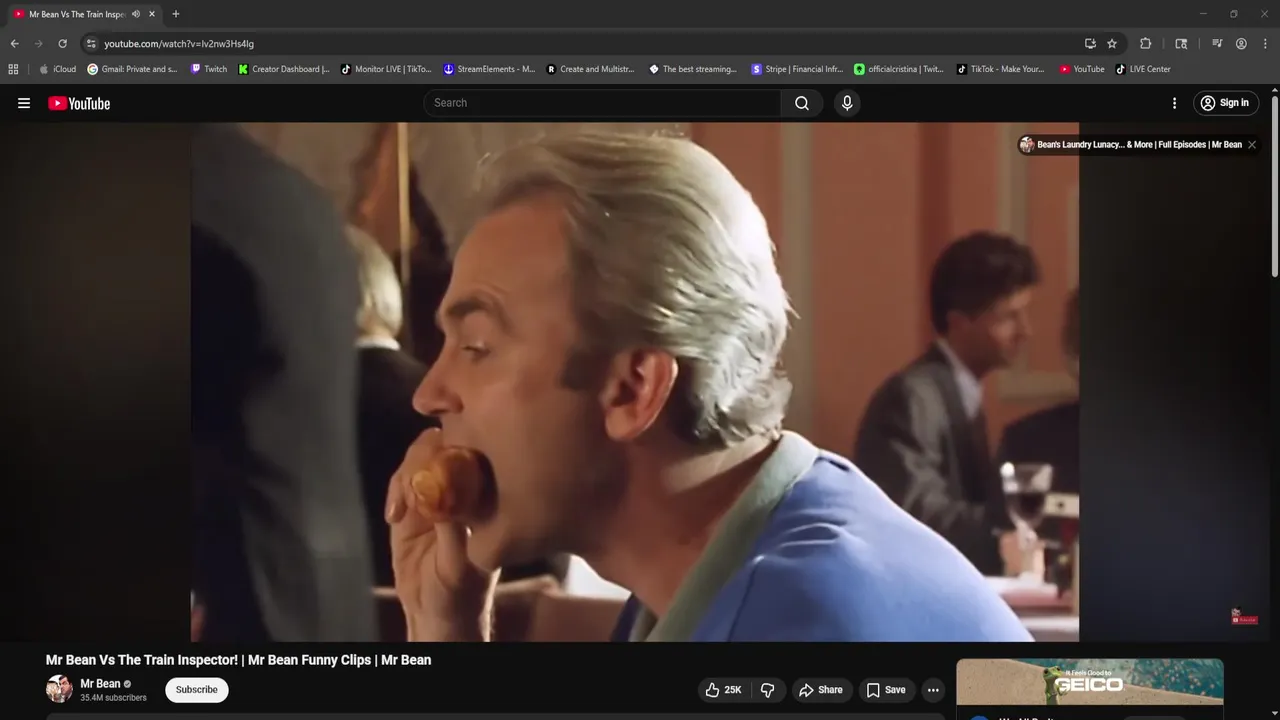The height and width of the screenshot is (720, 1280).
Task: Click the 35.4M subscribers text
Action: click(113, 698)
